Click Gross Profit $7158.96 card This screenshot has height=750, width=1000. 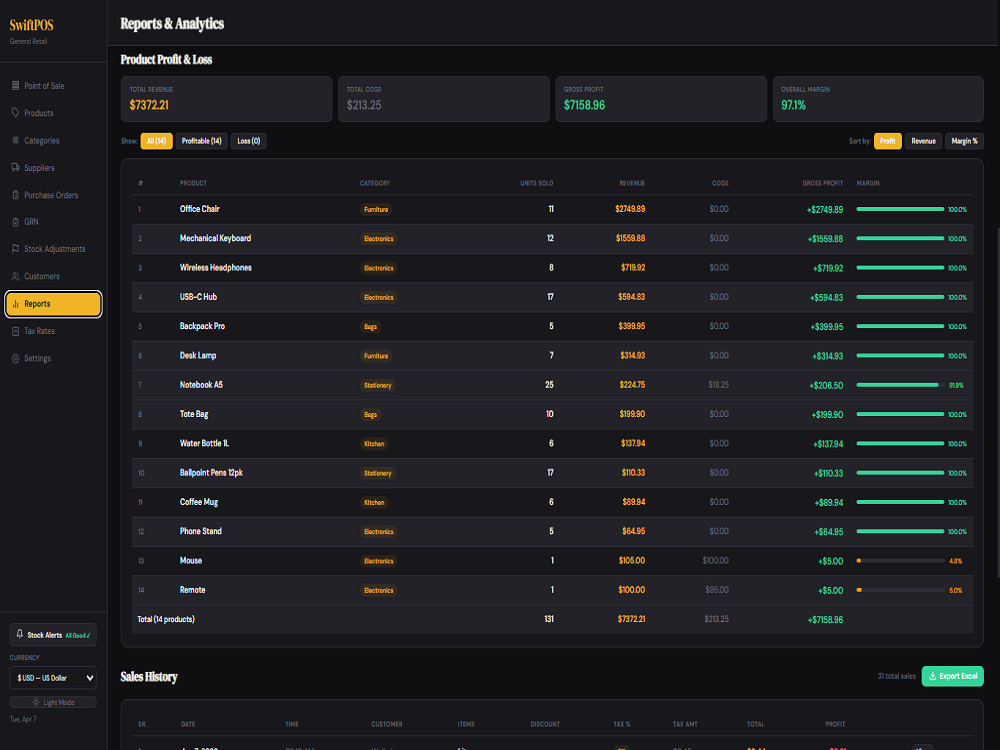tap(661, 99)
